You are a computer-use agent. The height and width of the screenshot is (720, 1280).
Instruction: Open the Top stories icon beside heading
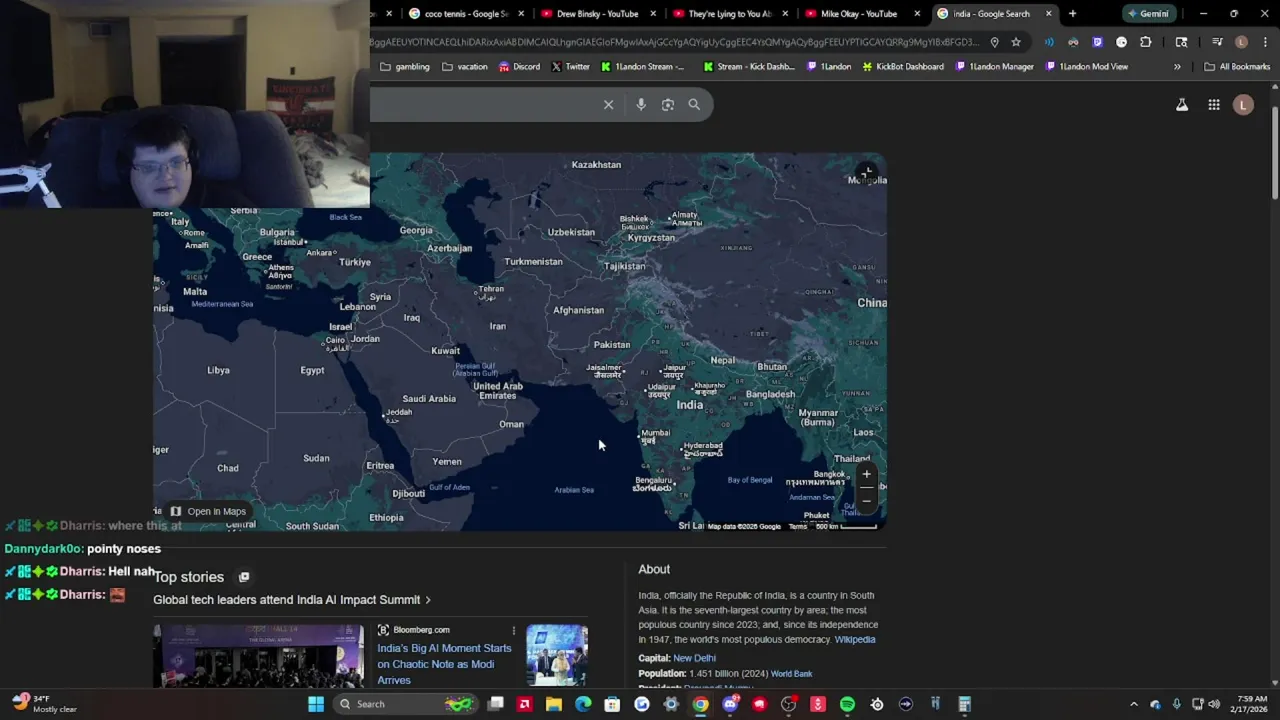[244, 577]
